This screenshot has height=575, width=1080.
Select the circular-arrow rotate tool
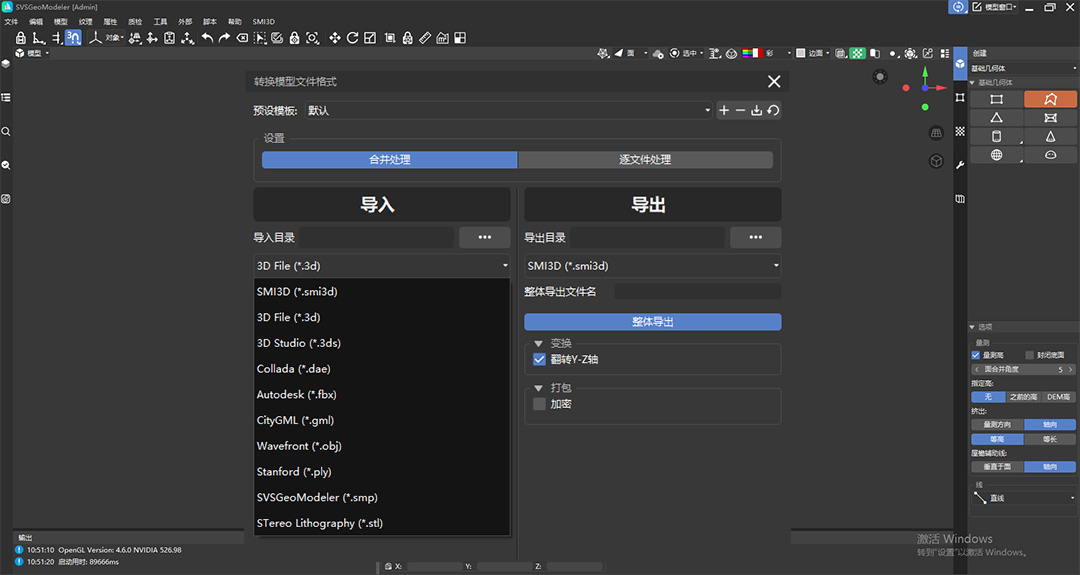point(352,38)
